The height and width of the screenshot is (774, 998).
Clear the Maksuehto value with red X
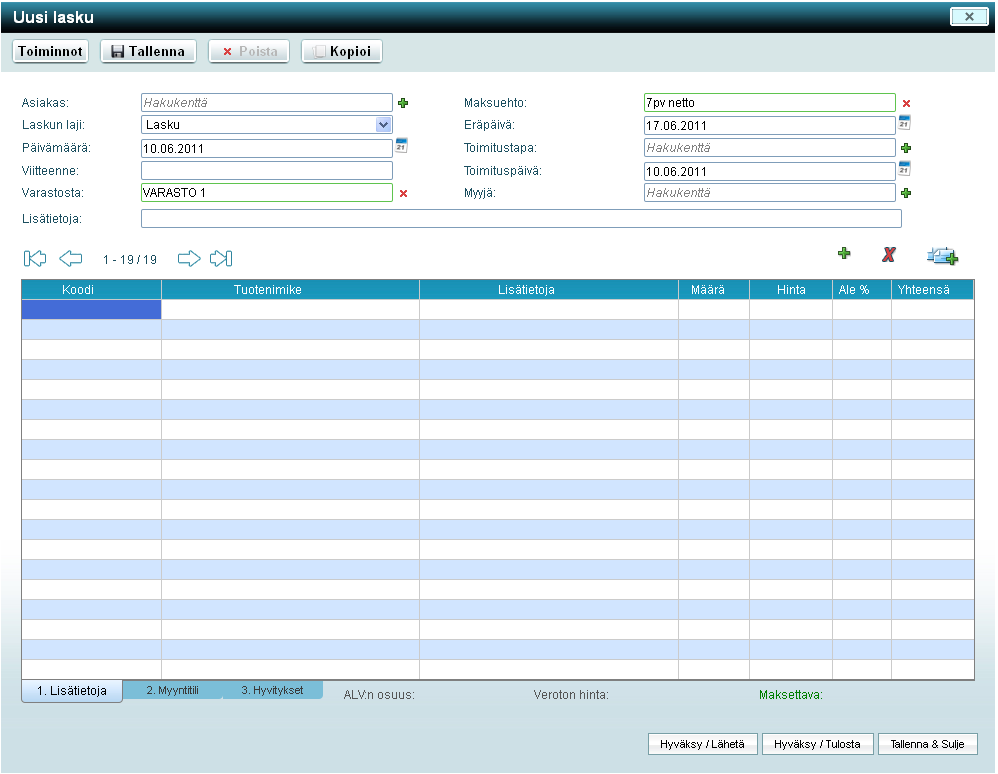pyautogui.click(x=906, y=103)
